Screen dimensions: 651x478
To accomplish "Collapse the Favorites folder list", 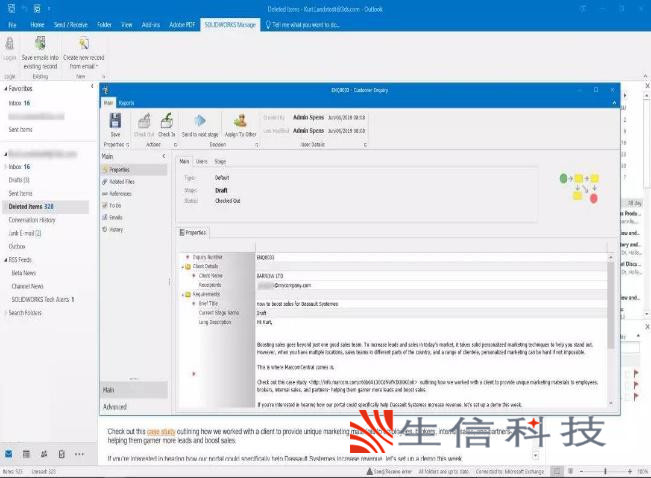I will (4, 87).
